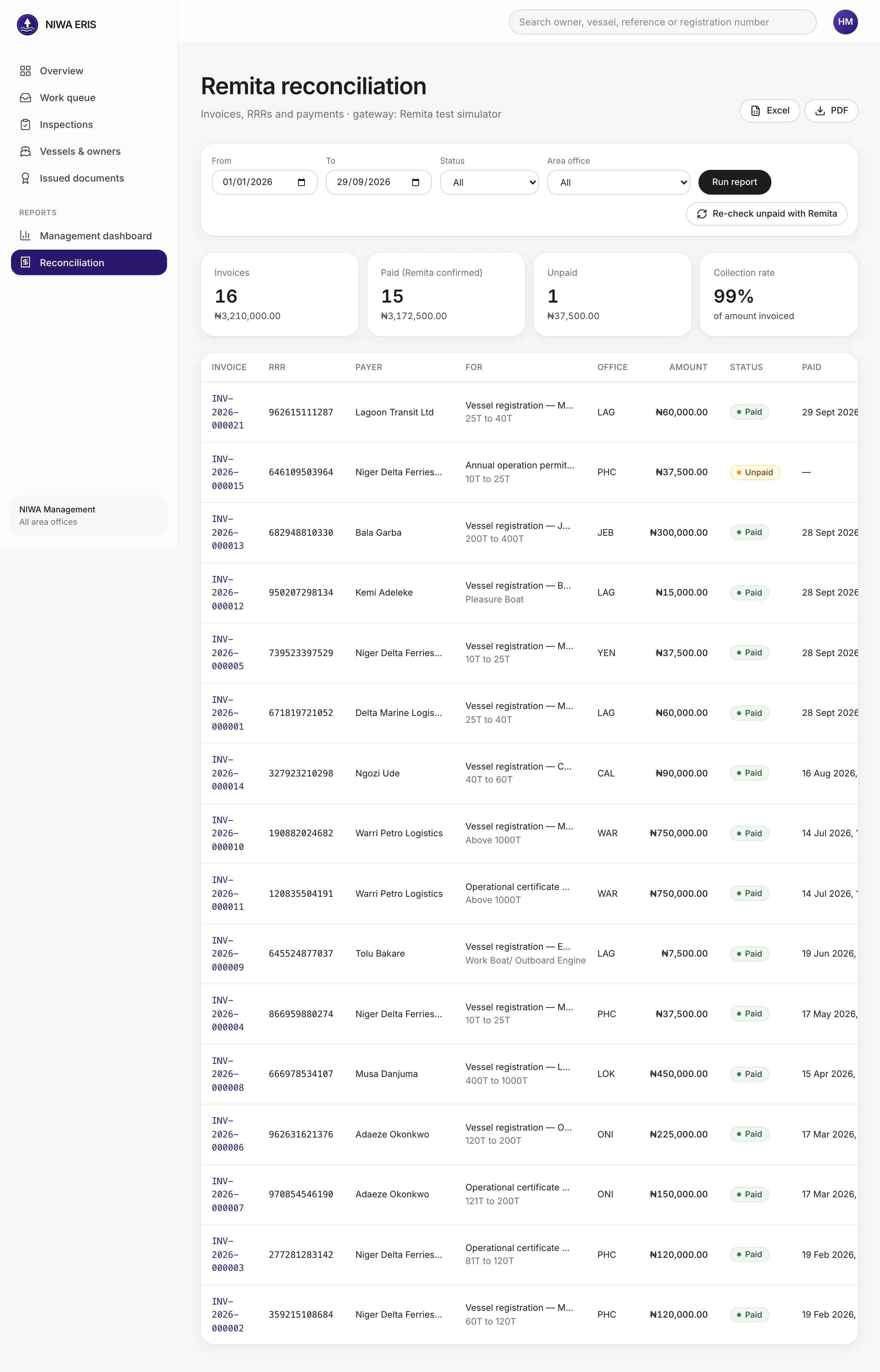Click the From date field

pyautogui.click(x=264, y=182)
